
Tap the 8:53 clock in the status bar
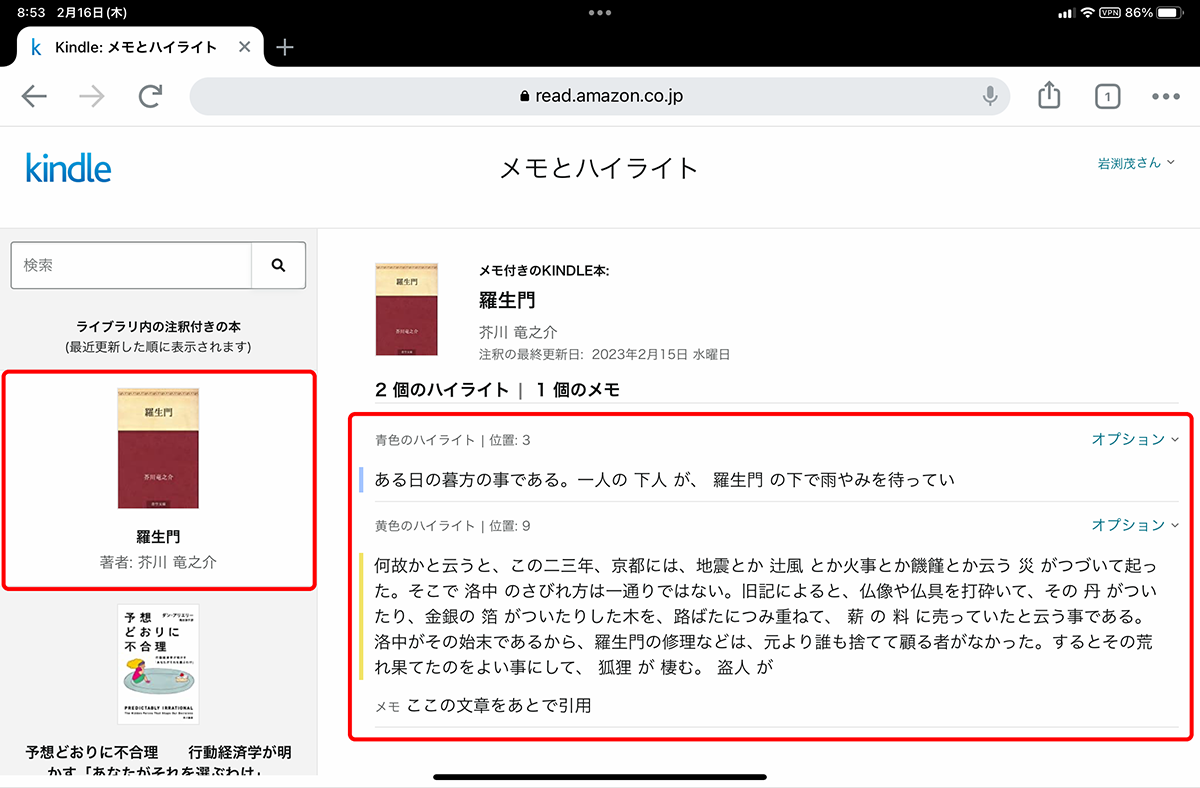click(32, 13)
